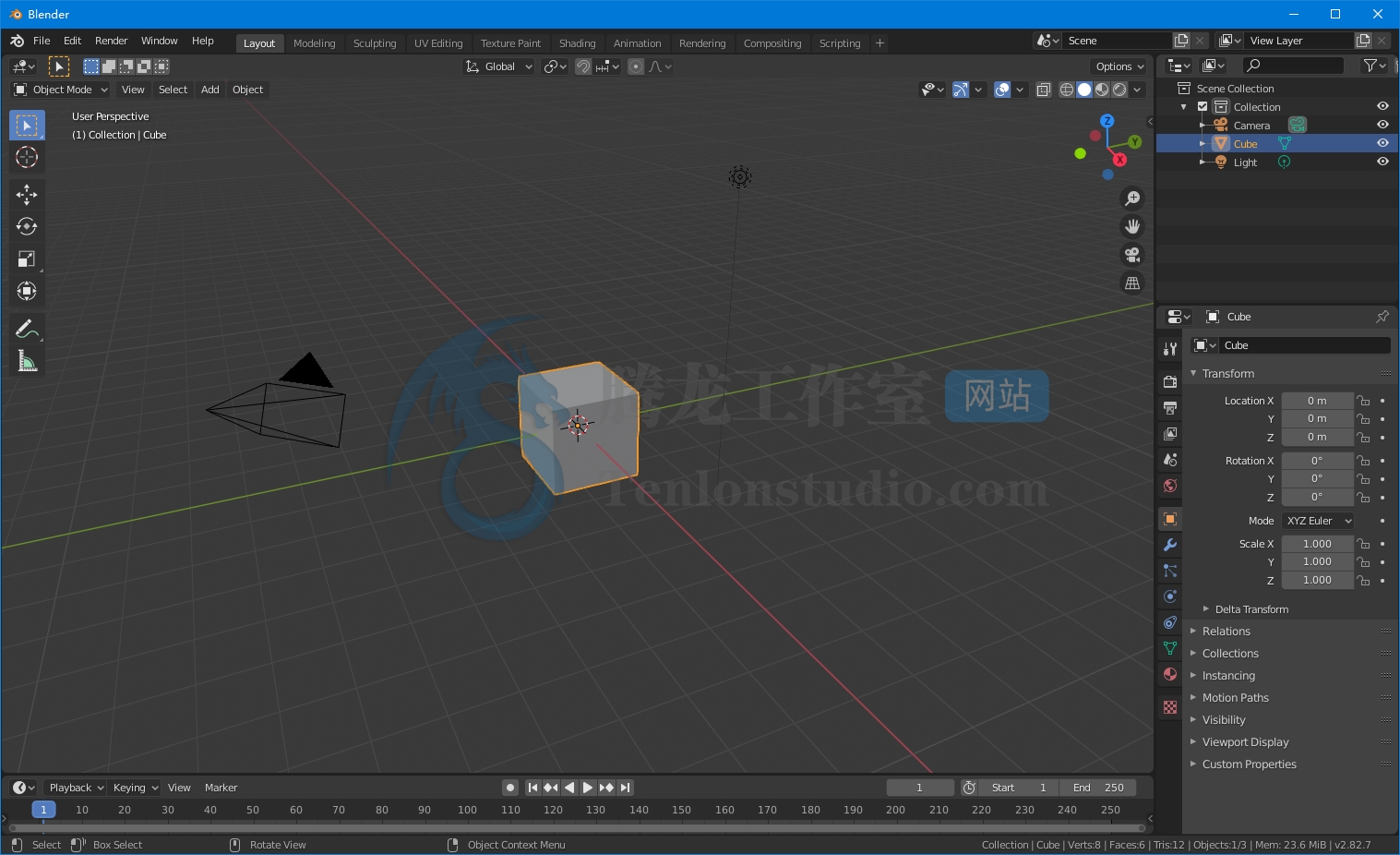Expand the Viewport Display panel

coord(1245,742)
